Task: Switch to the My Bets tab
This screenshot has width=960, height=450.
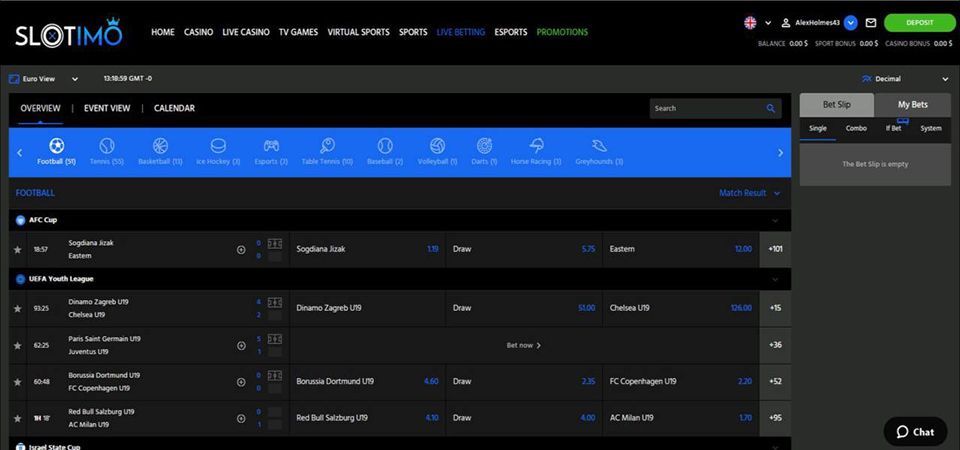Action: 912,105
